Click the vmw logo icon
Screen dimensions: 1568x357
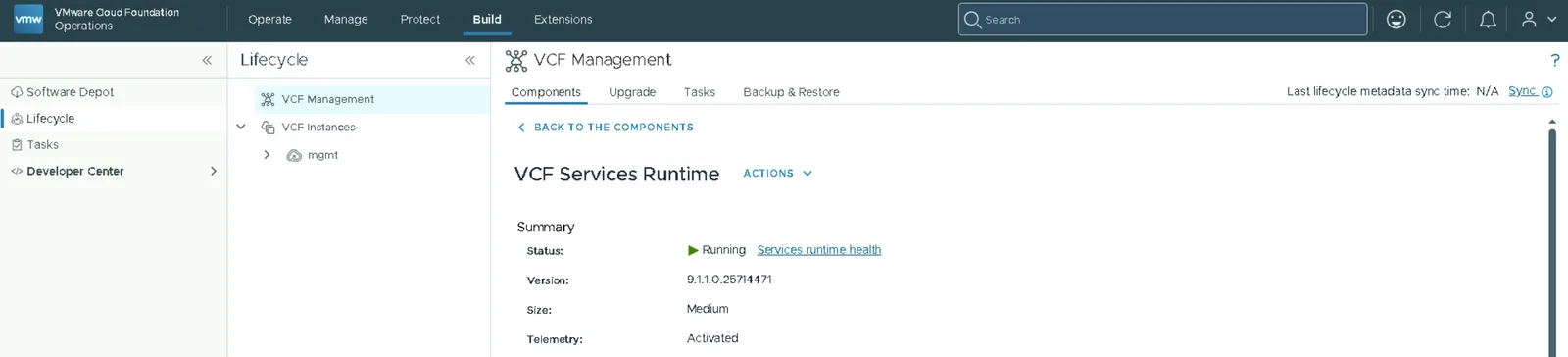pyautogui.click(x=28, y=19)
